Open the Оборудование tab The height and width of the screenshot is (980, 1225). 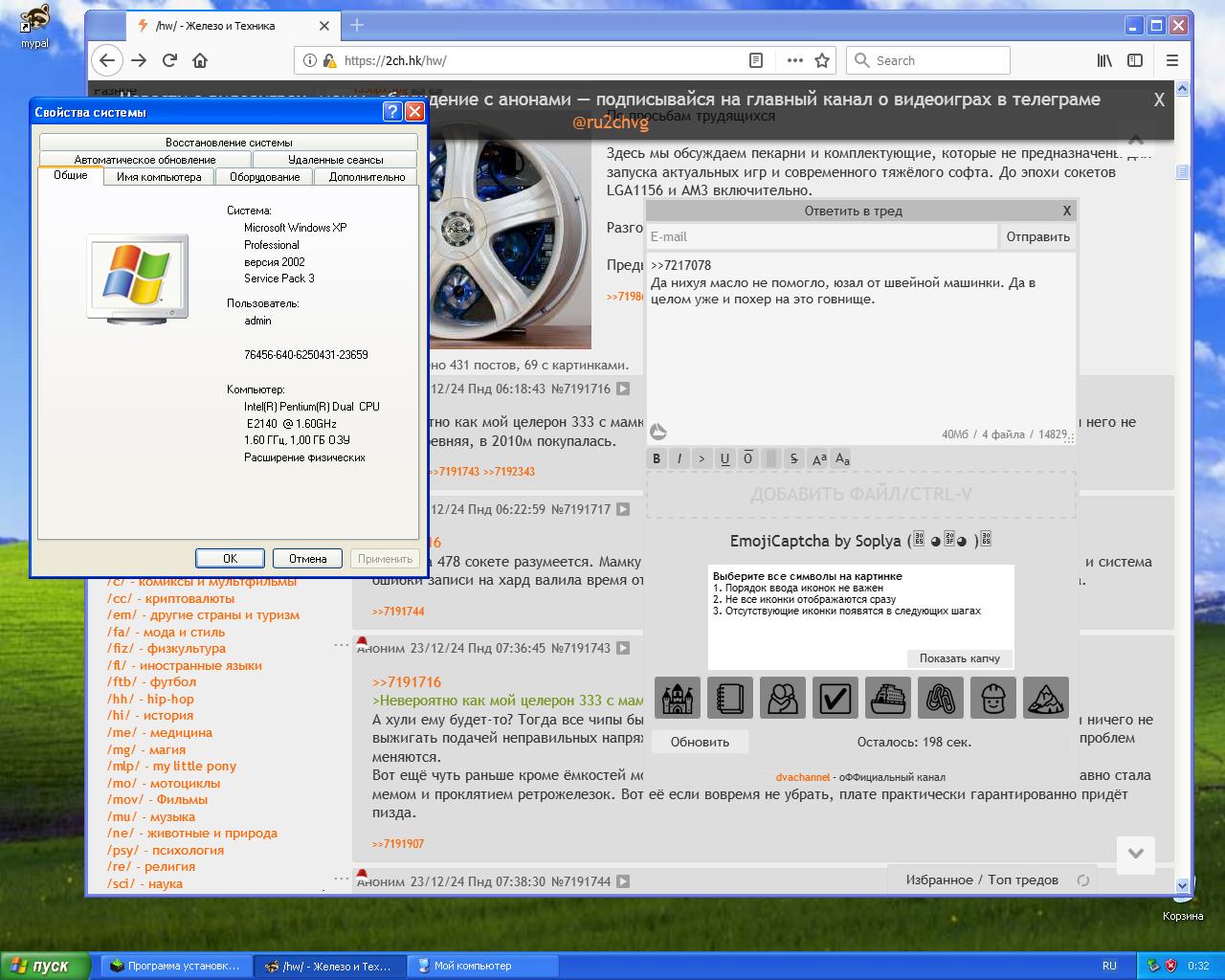pyautogui.click(x=265, y=177)
